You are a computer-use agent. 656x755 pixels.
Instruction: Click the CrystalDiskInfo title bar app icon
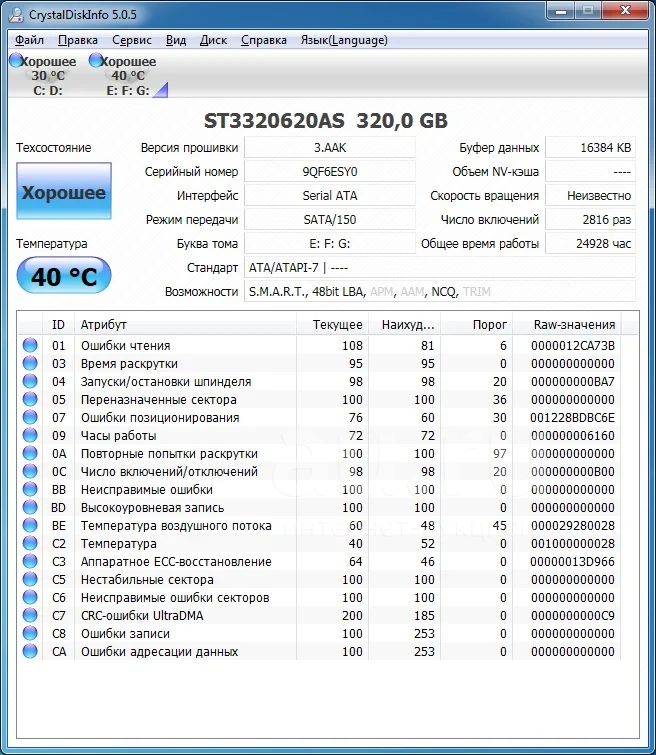pyautogui.click(x=16, y=14)
